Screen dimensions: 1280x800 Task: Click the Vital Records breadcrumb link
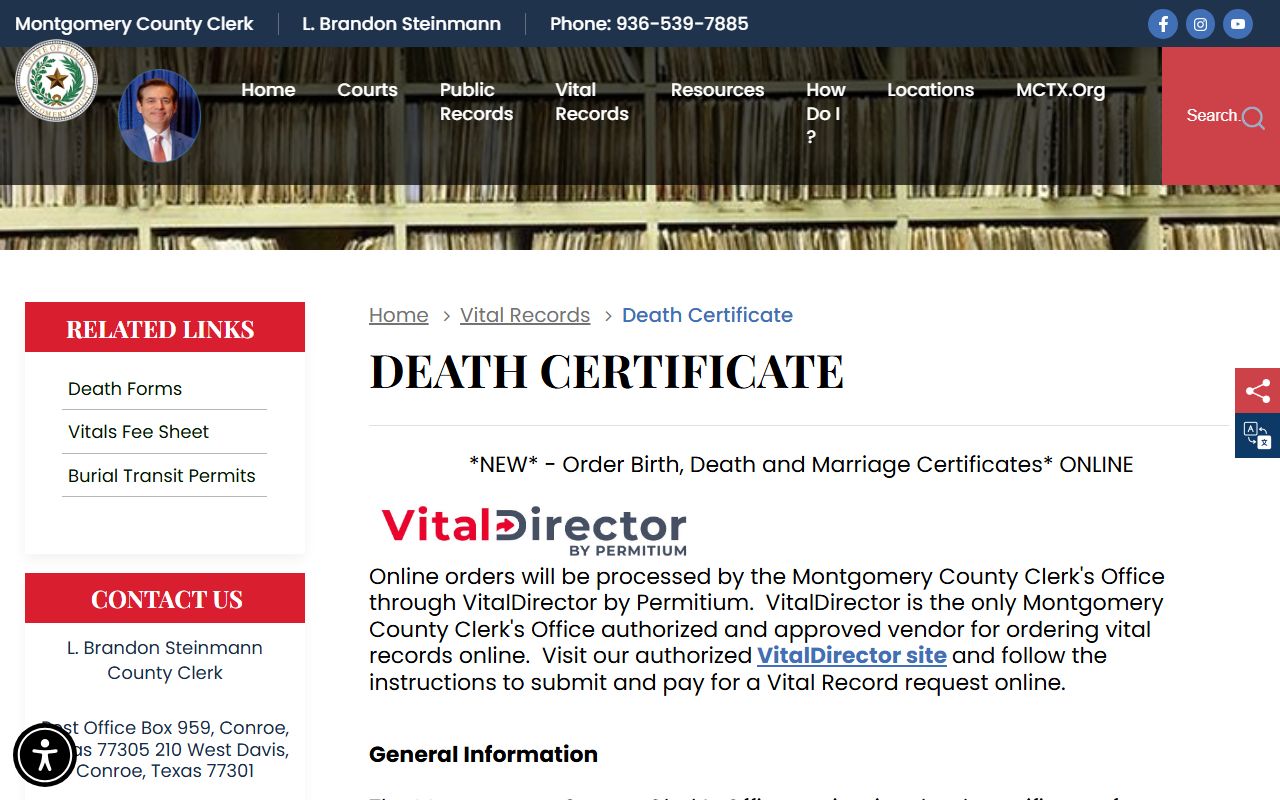[x=525, y=315]
